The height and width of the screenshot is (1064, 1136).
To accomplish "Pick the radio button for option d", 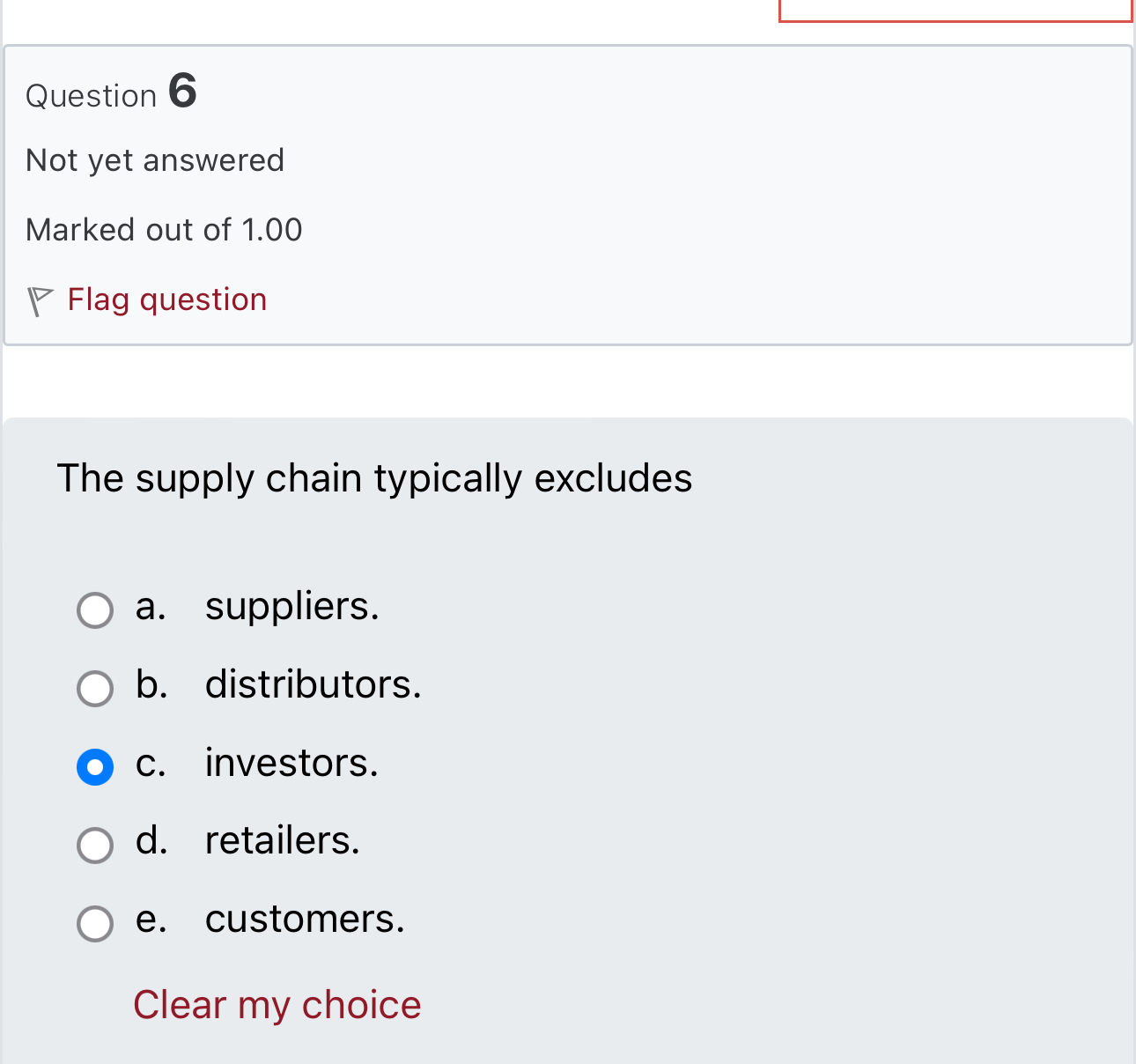I will [x=95, y=845].
